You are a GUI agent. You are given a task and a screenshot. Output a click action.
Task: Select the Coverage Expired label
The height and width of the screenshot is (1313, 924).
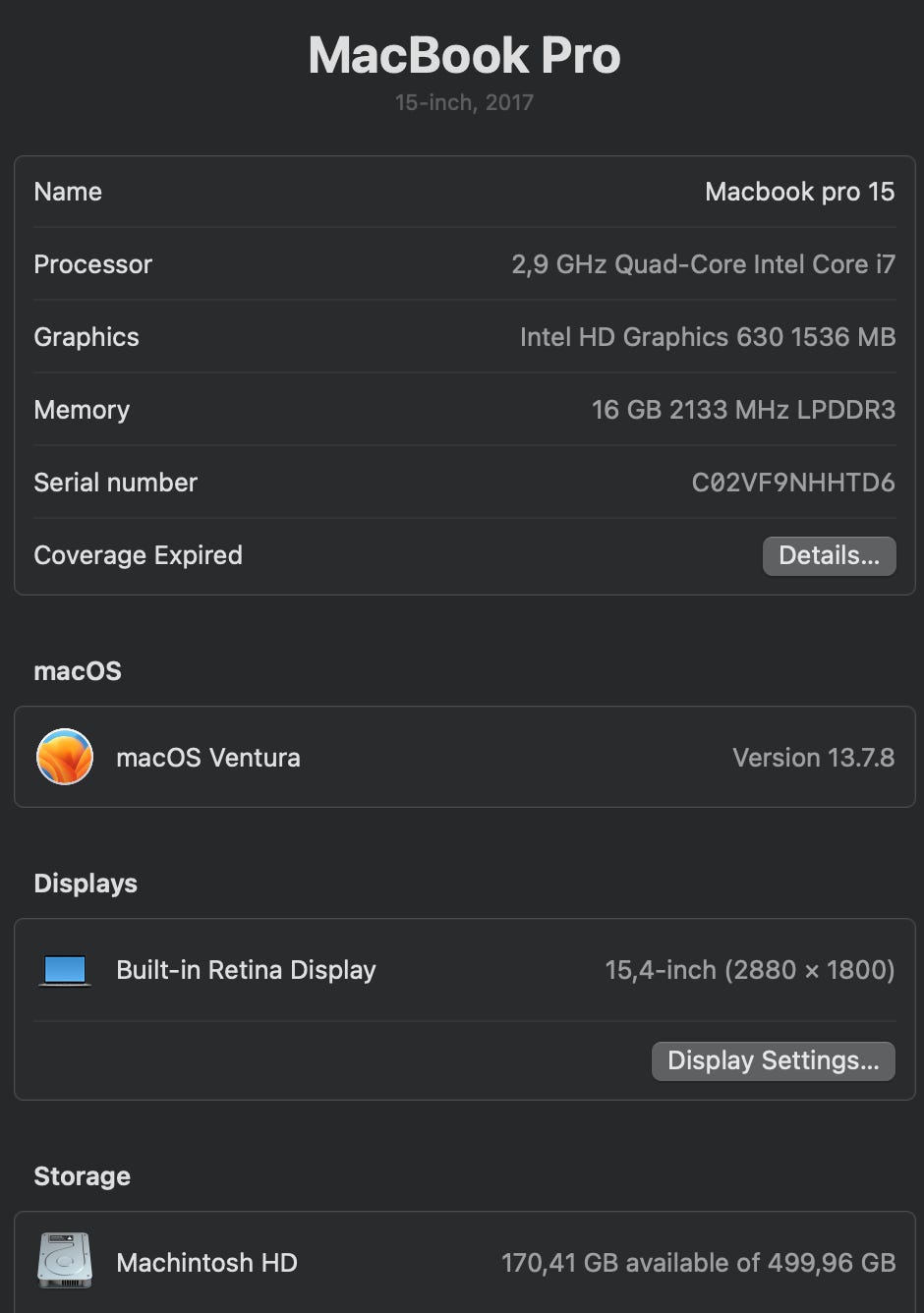tap(138, 555)
